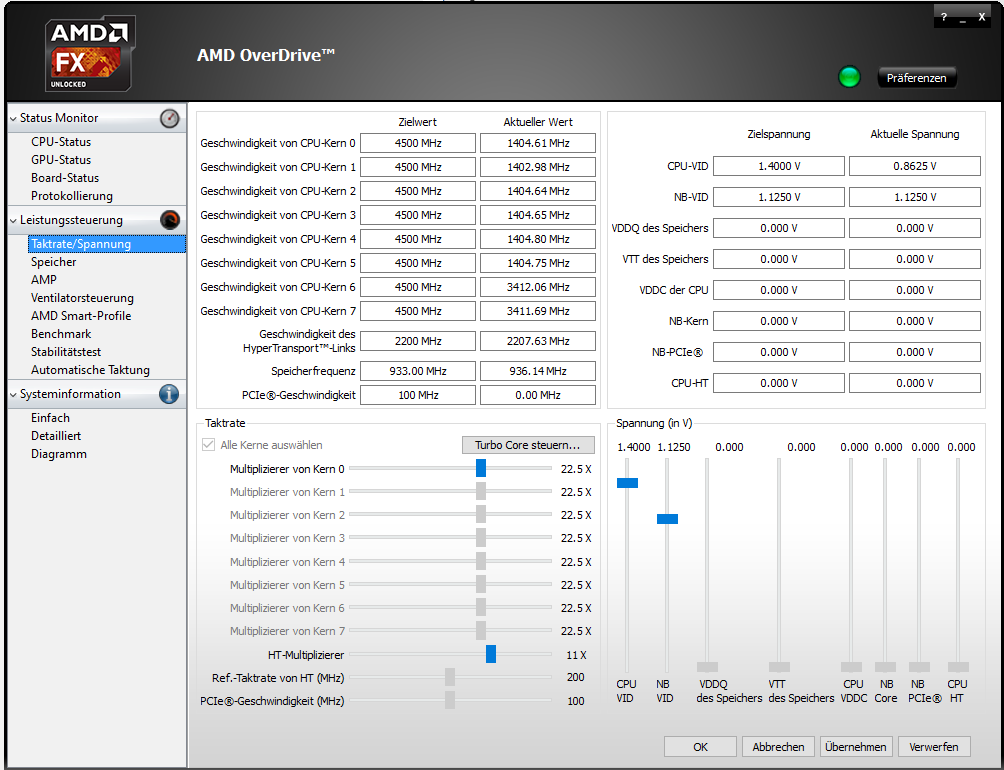
Task: Open the Stabilitätstest page
Action: click(x=66, y=351)
